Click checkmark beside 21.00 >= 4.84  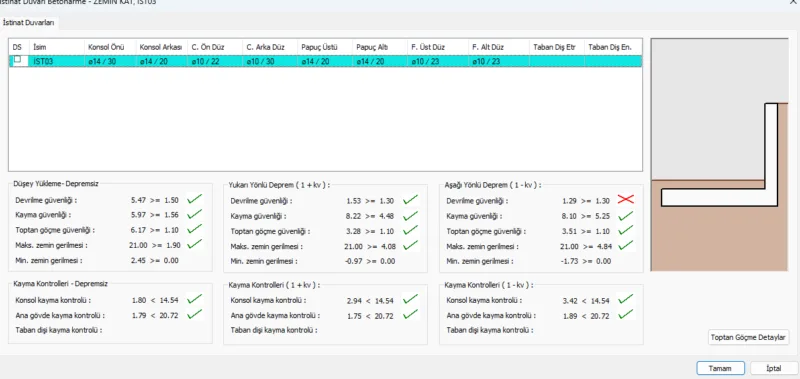pyautogui.click(x=626, y=245)
